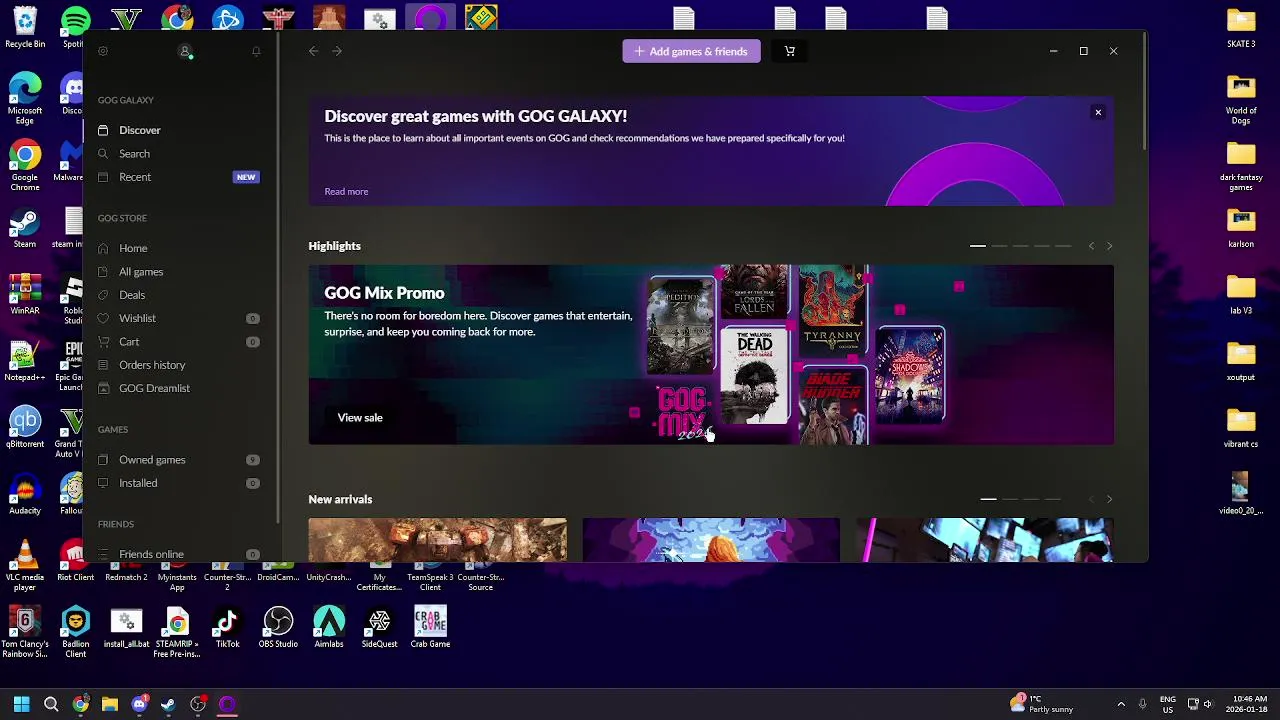
Task: Select install_all.bat file on desktop
Action: click(126, 628)
